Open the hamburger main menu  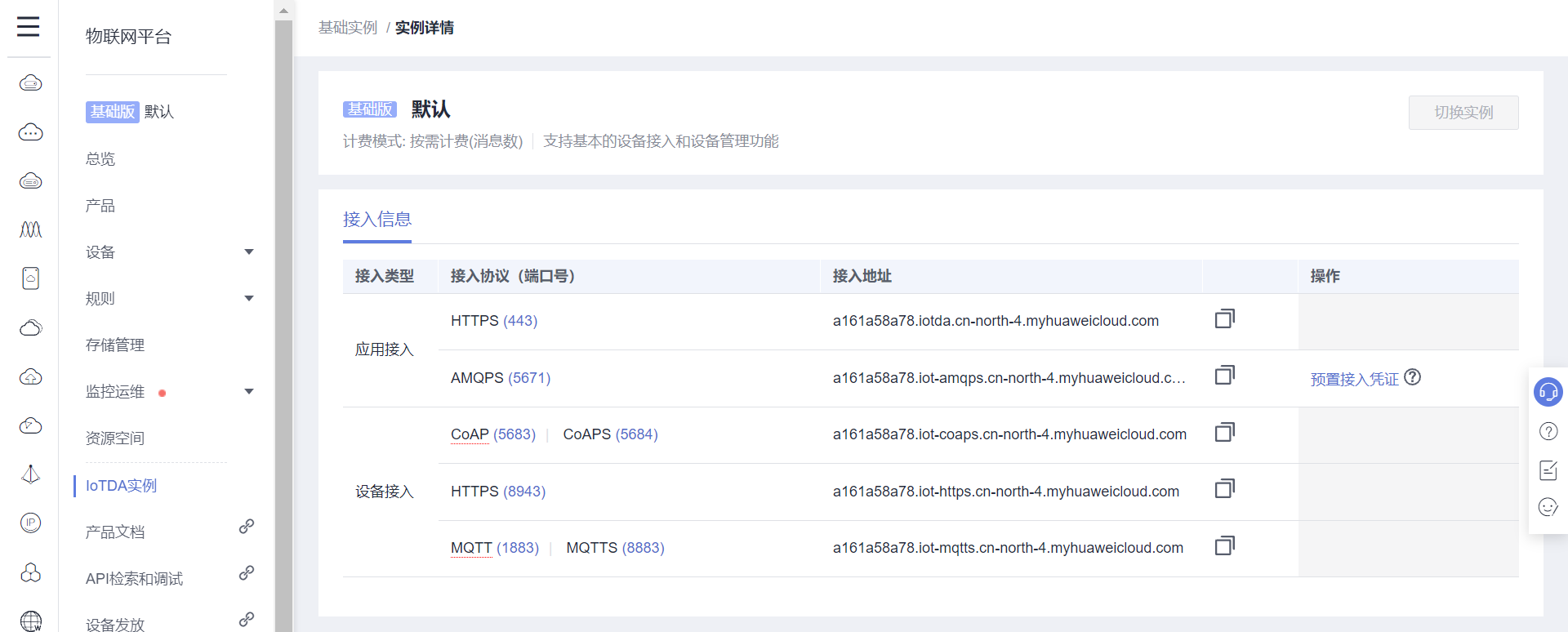tap(29, 27)
